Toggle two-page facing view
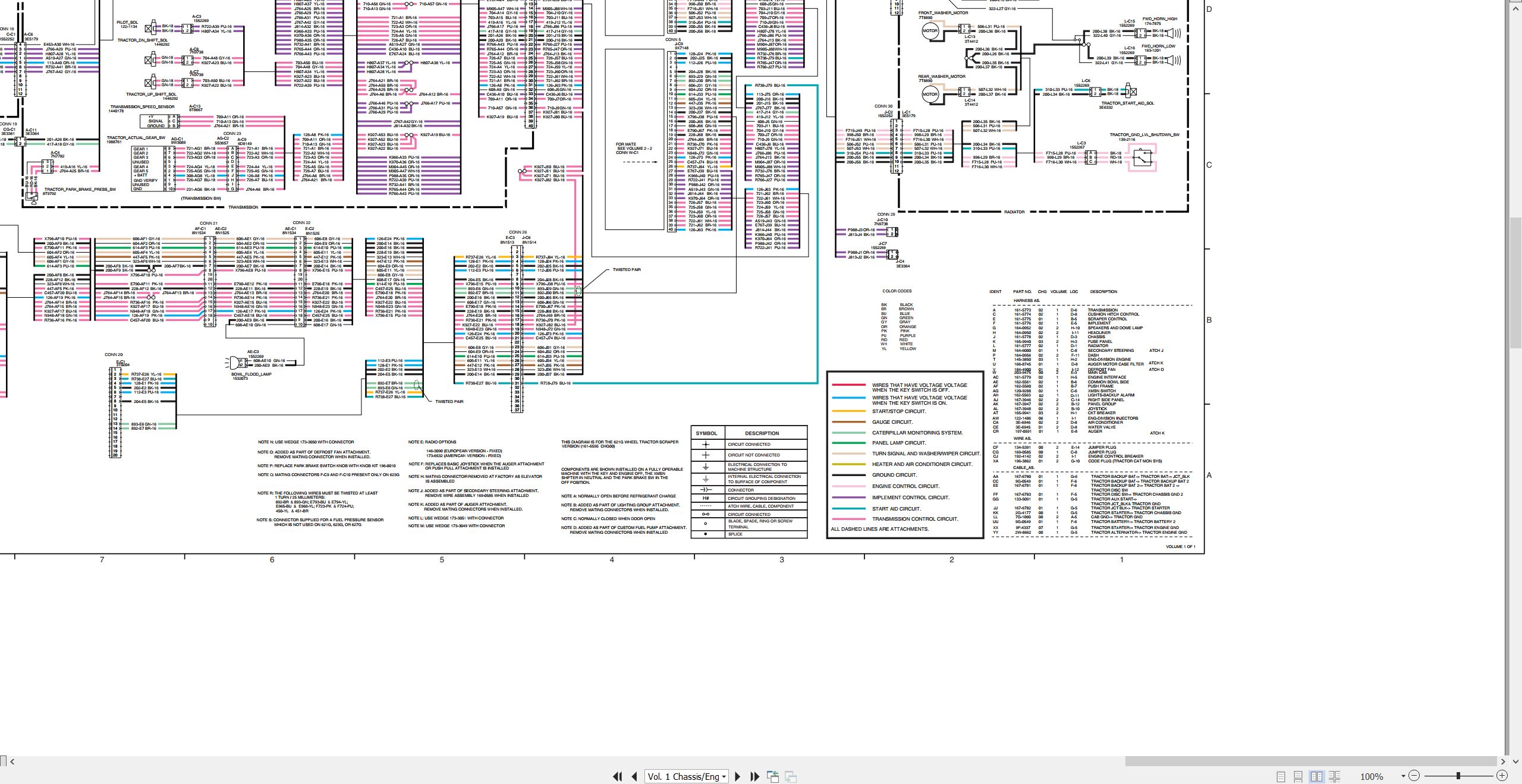The width and height of the screenshot is (1522, 784). point(1316,776)
